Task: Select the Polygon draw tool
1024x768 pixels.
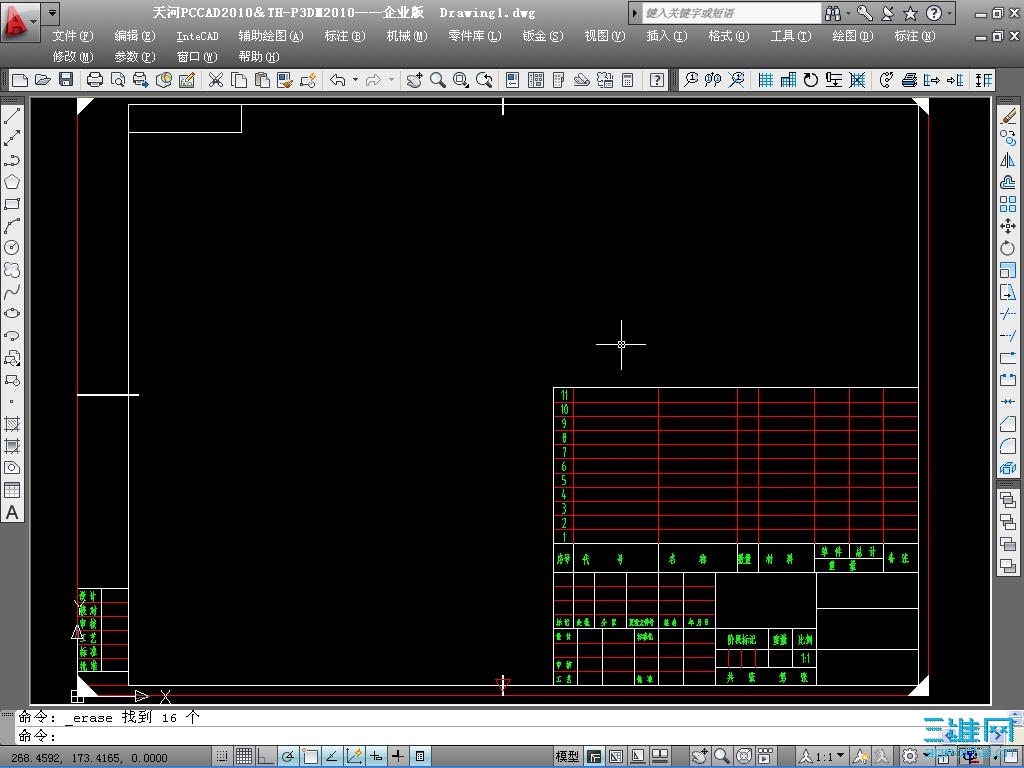Action: pos(12,182)
